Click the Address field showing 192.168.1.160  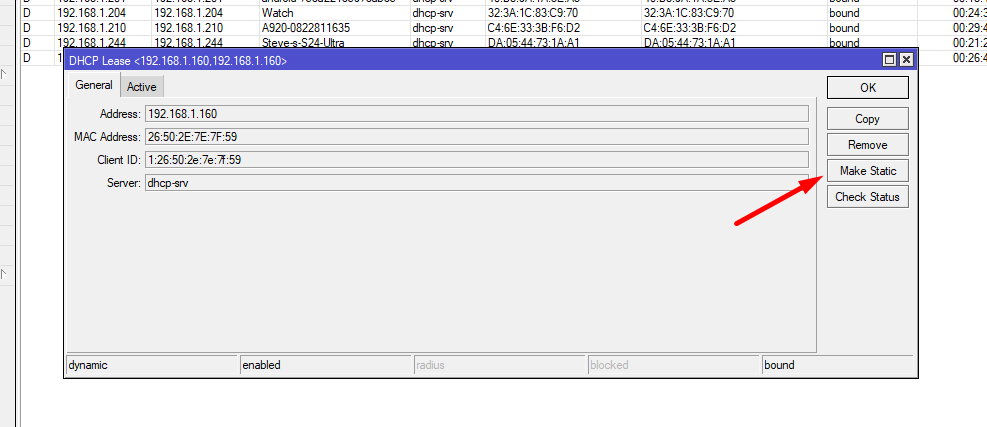click(x=477, y=114)
